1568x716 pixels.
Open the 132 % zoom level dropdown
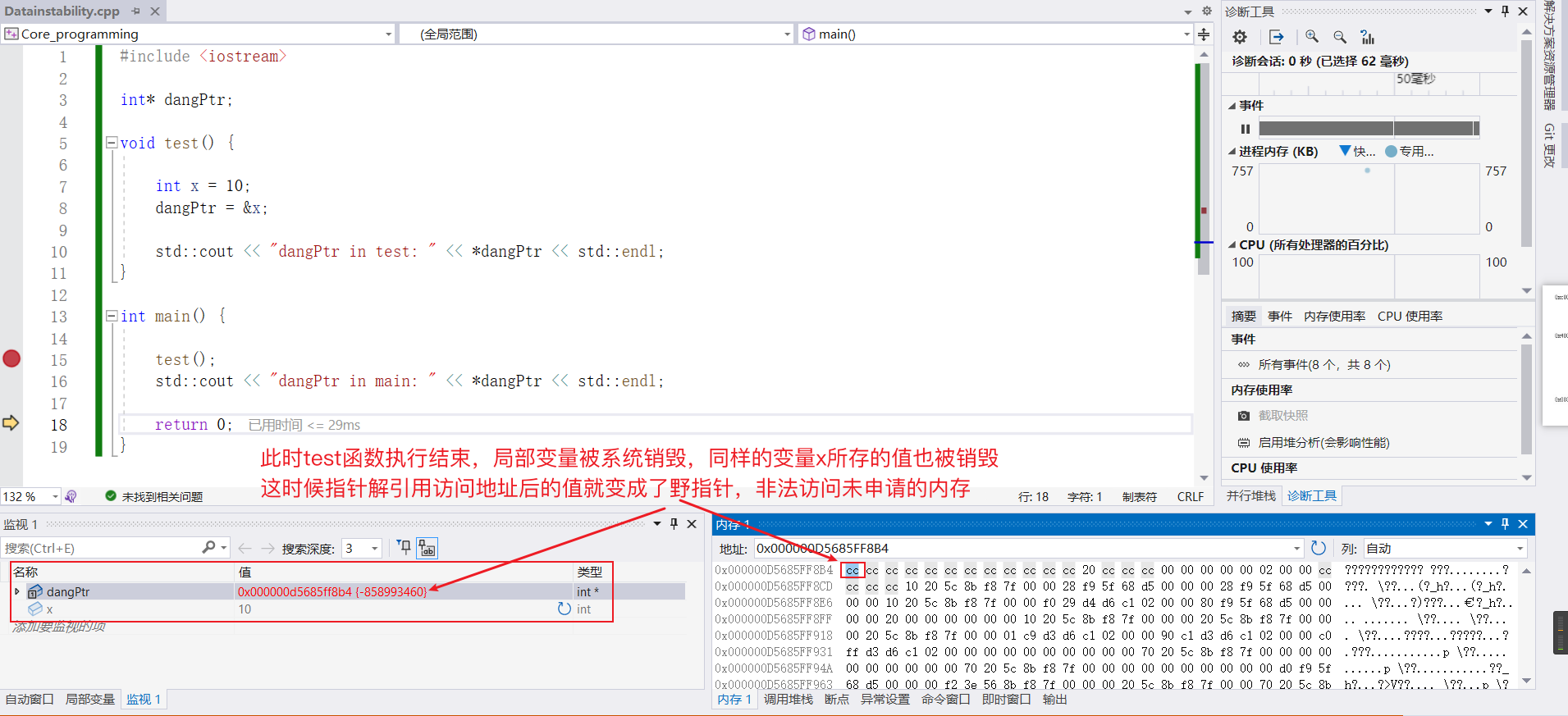[x=55, y=496]
